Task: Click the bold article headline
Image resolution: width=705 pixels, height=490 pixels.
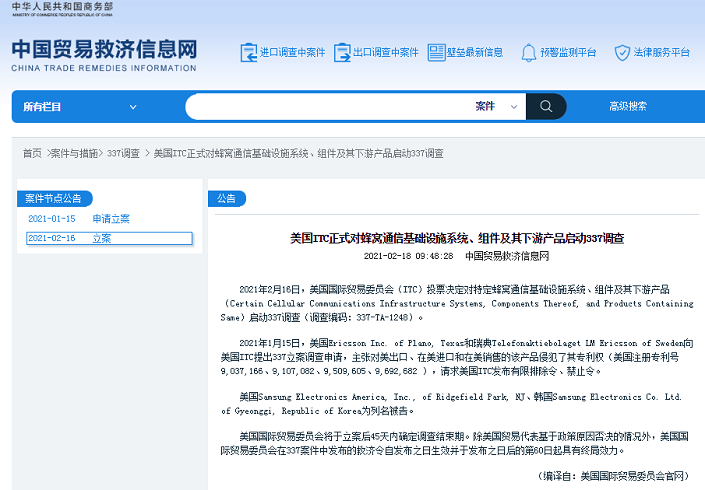Action: pos(457,238)
